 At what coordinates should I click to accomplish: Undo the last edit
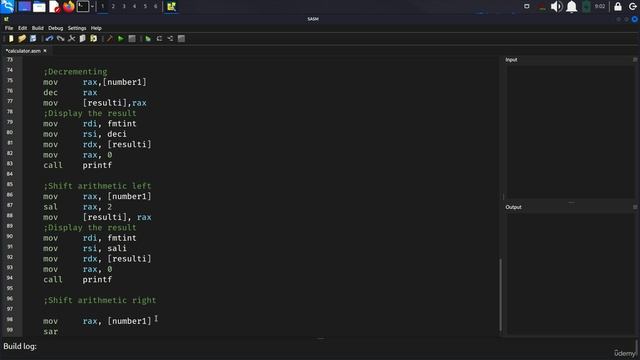coord(49,39)
